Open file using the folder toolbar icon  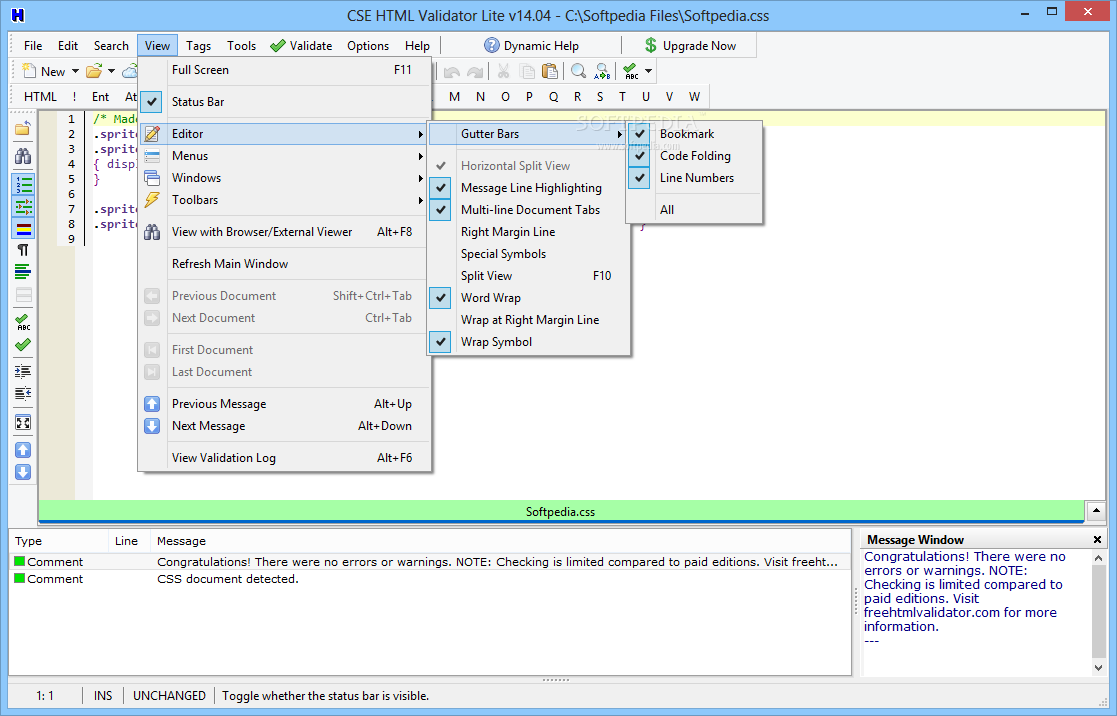click(x=94, y=71)
